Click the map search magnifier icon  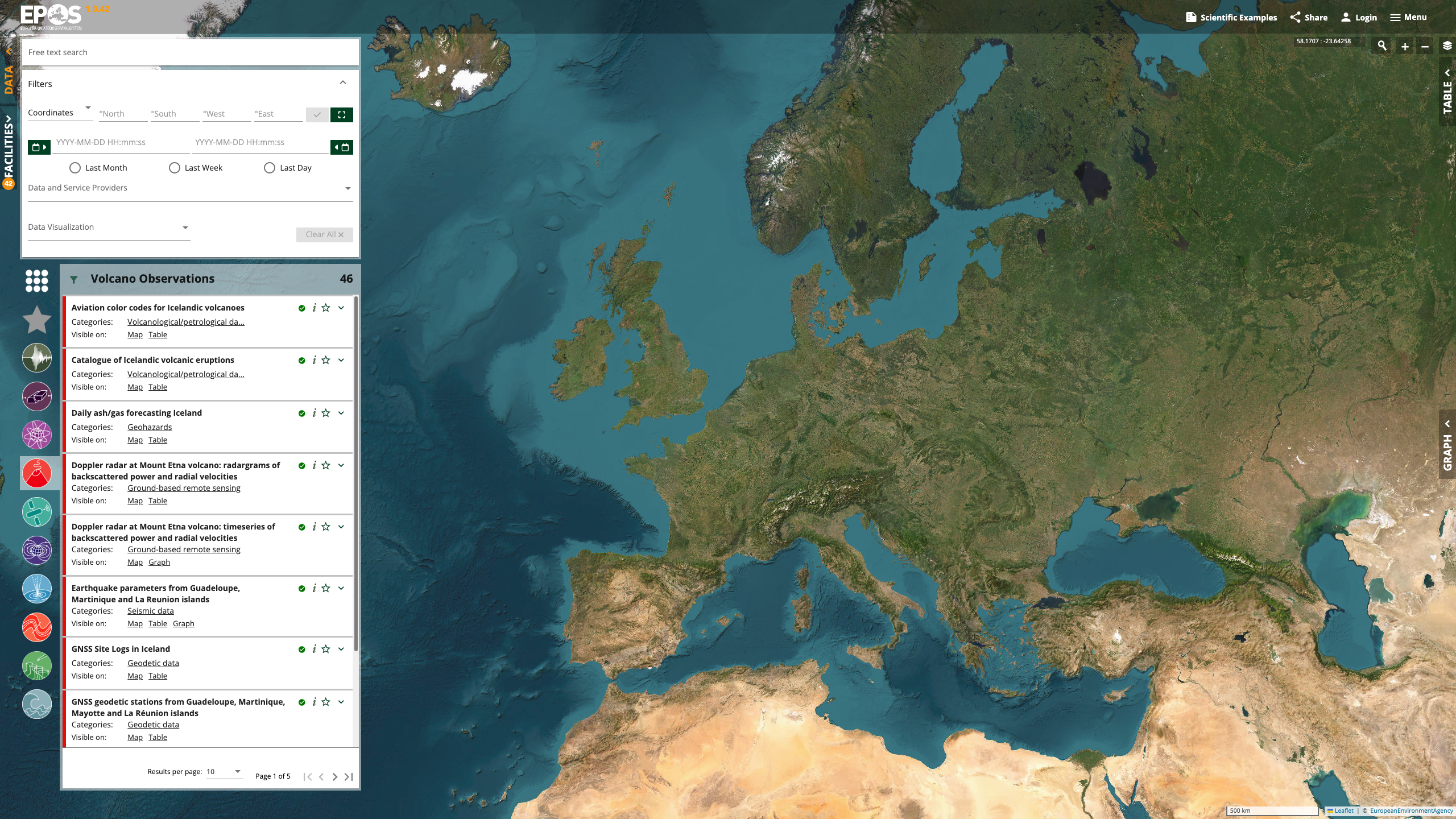(x=1382, y=46)
